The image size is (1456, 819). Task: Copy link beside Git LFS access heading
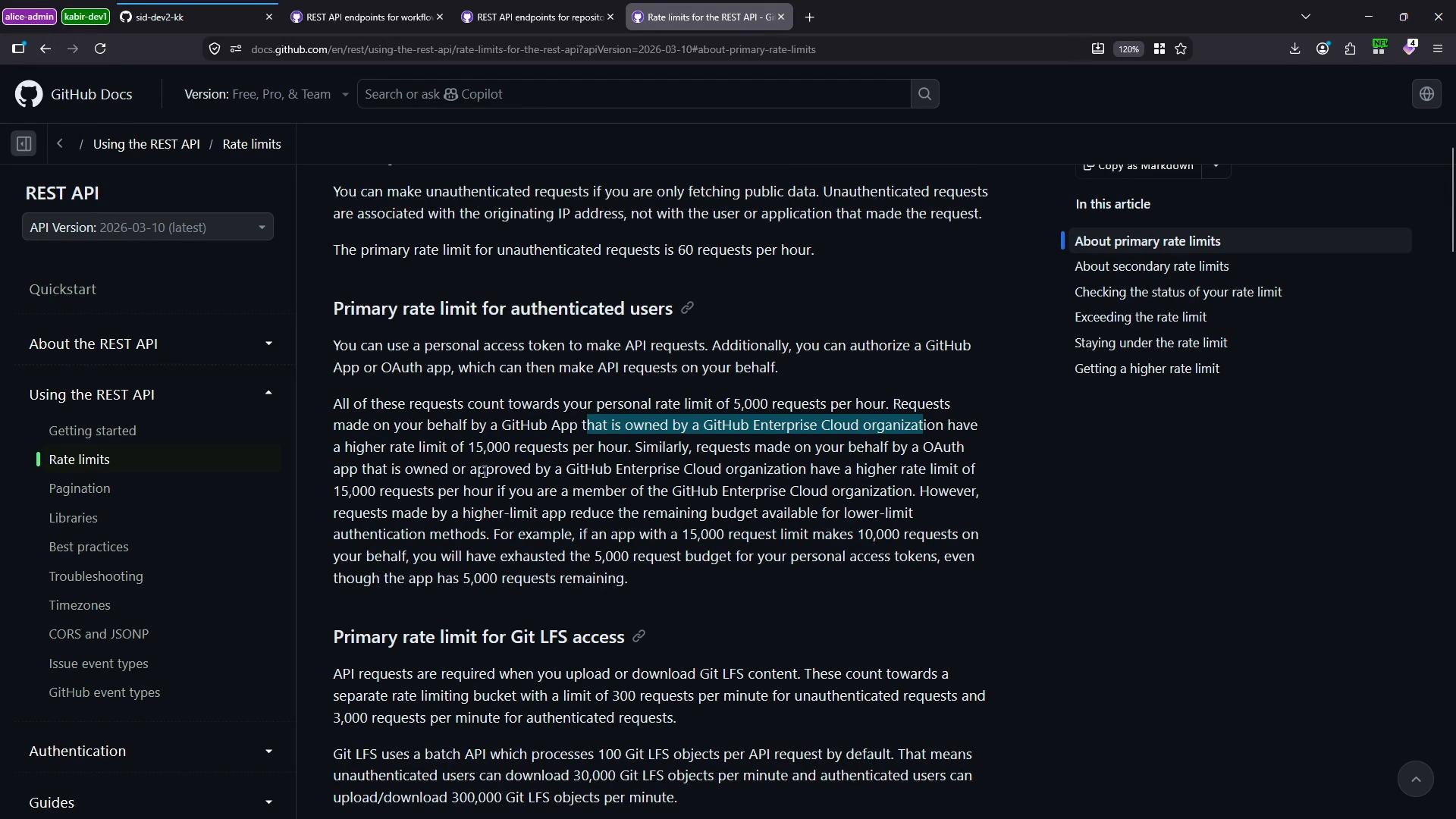click(639, 637)
